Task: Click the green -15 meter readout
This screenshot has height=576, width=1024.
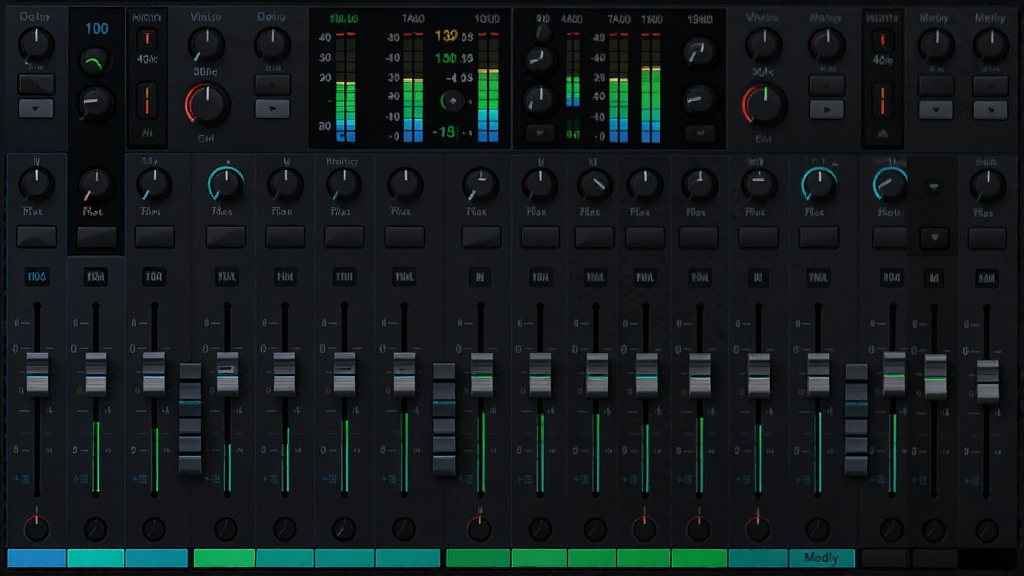Action: click(x=445, y=133)
